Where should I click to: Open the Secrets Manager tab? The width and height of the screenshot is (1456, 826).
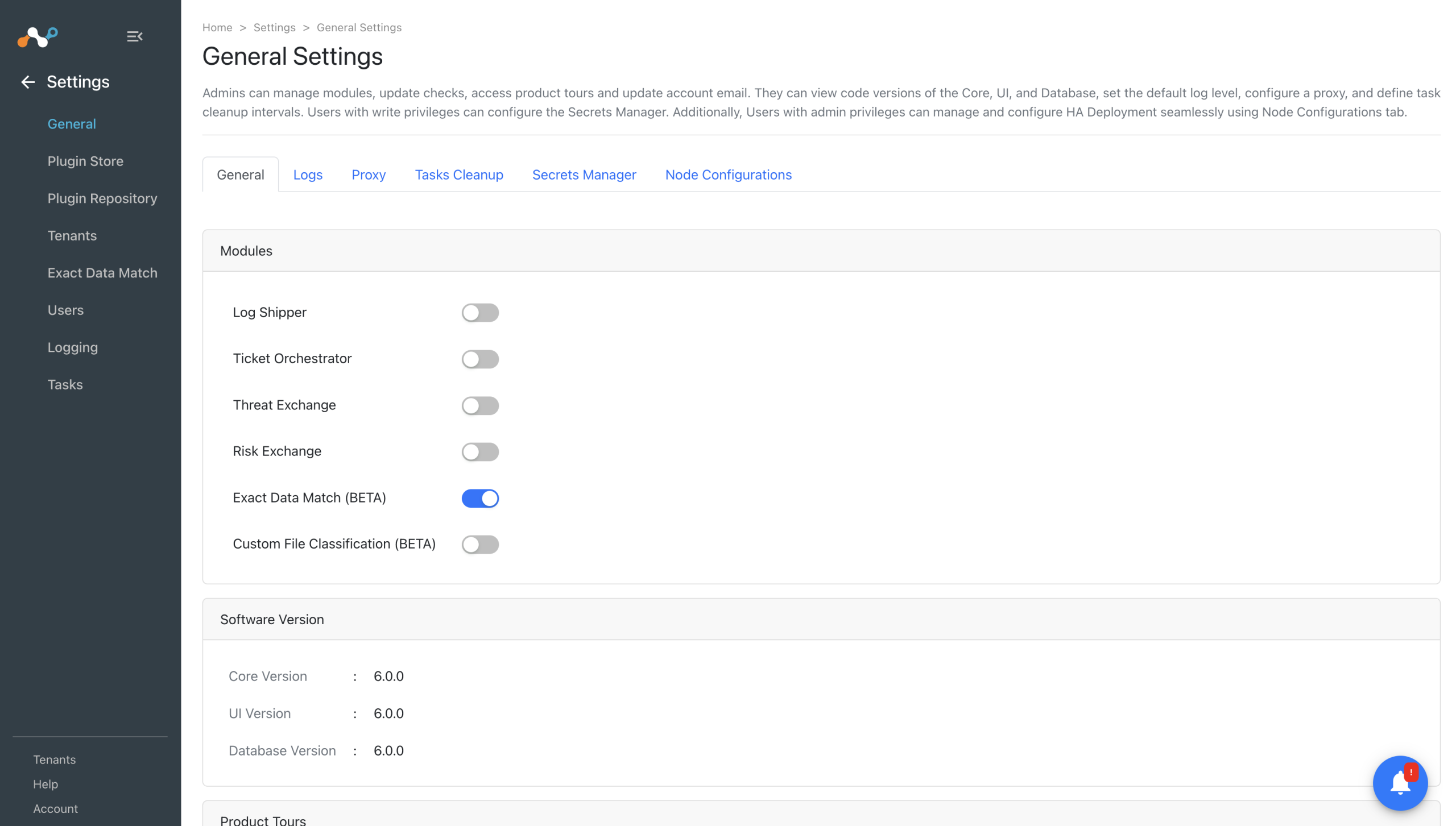click(584, 175)
